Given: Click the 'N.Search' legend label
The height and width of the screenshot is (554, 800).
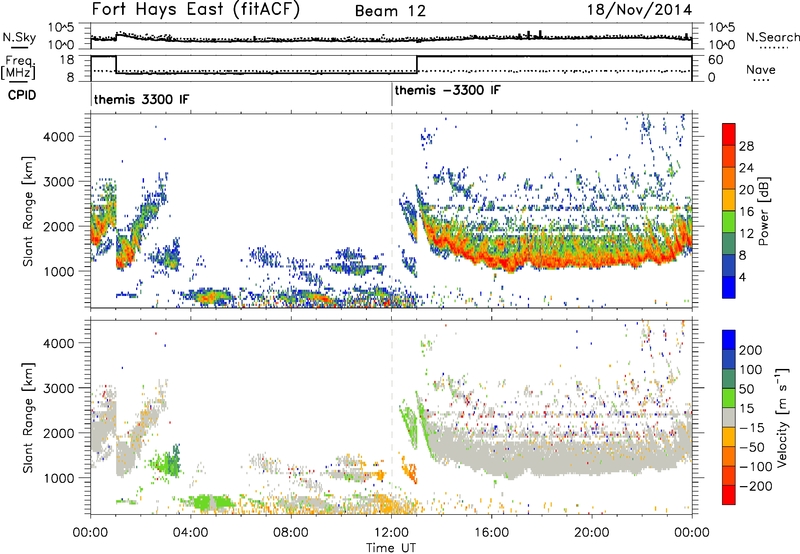Looking at the screenshot, I should pyautogui.click(x=772, y=37).
